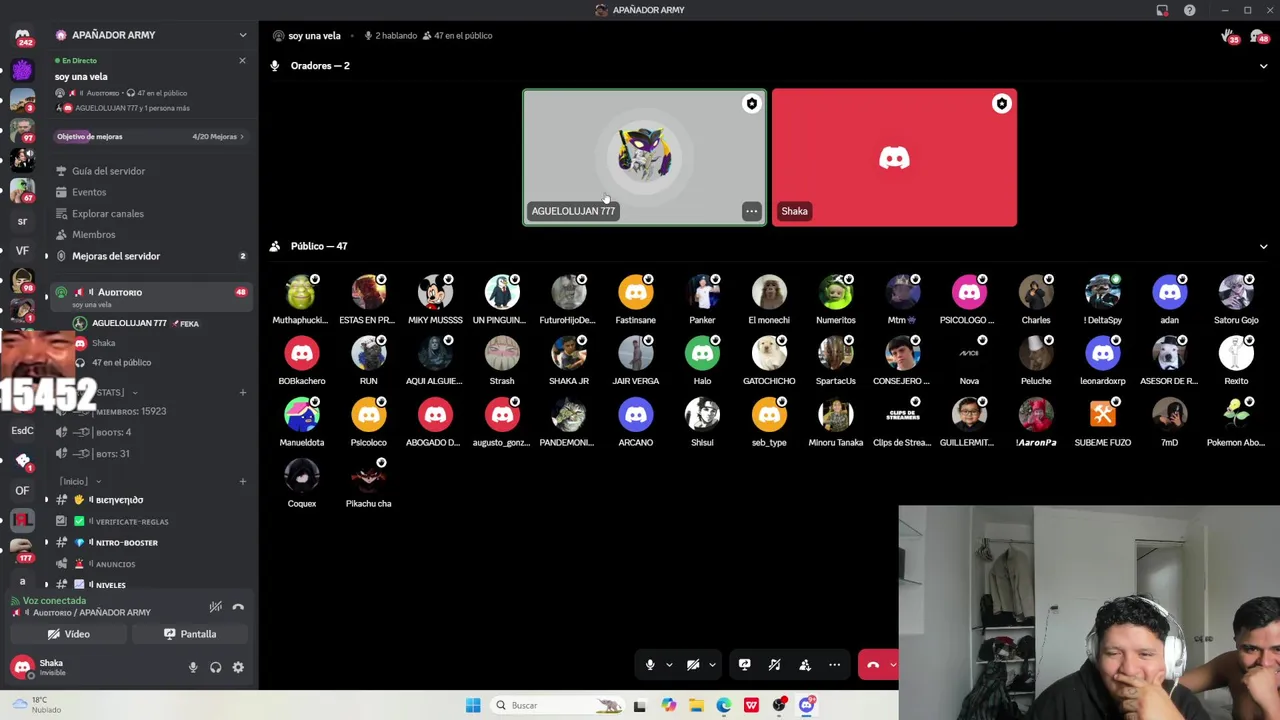Viewport: 1280px width, 720px height.
Task: Open options menu on AGUELOLUJAN 777 tile
Action: [x=751, y=211]
